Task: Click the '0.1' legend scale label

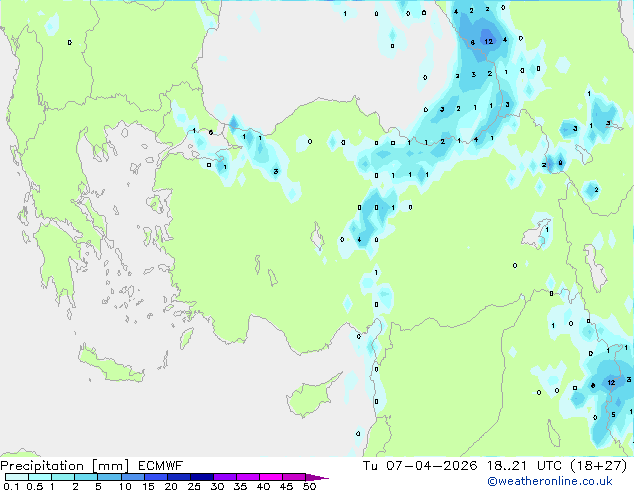Action: [11, 486]
